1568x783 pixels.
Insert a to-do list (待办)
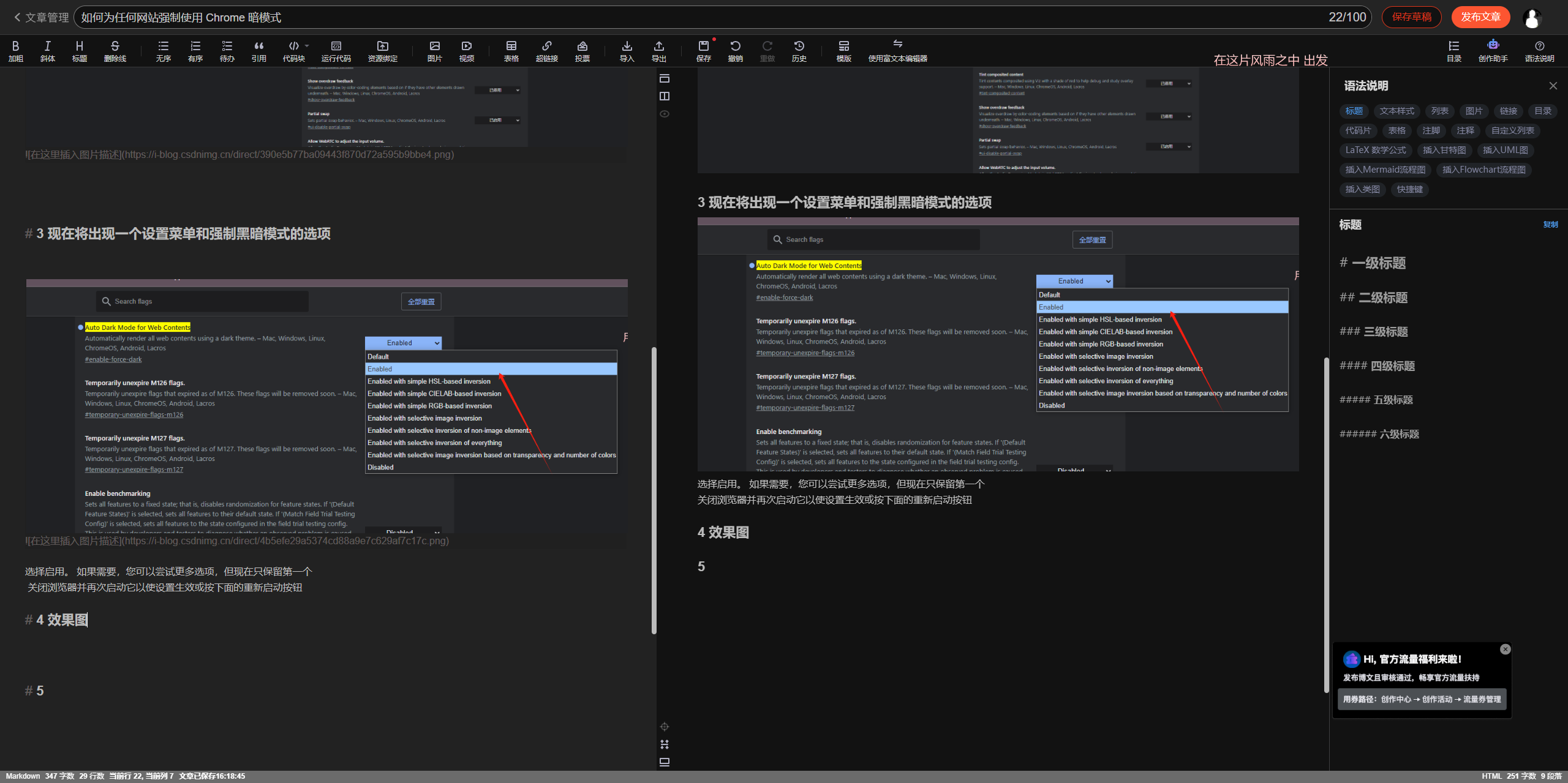click(227, 51)
